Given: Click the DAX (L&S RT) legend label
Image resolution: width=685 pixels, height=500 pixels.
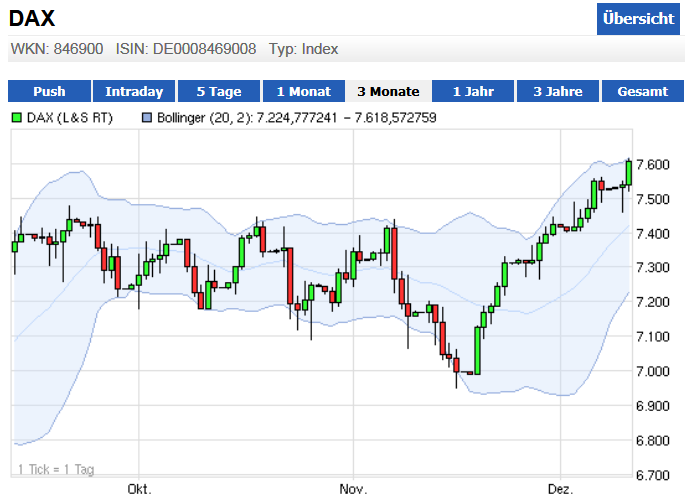Looking at the screenshot, I should [x=70, y=117].
